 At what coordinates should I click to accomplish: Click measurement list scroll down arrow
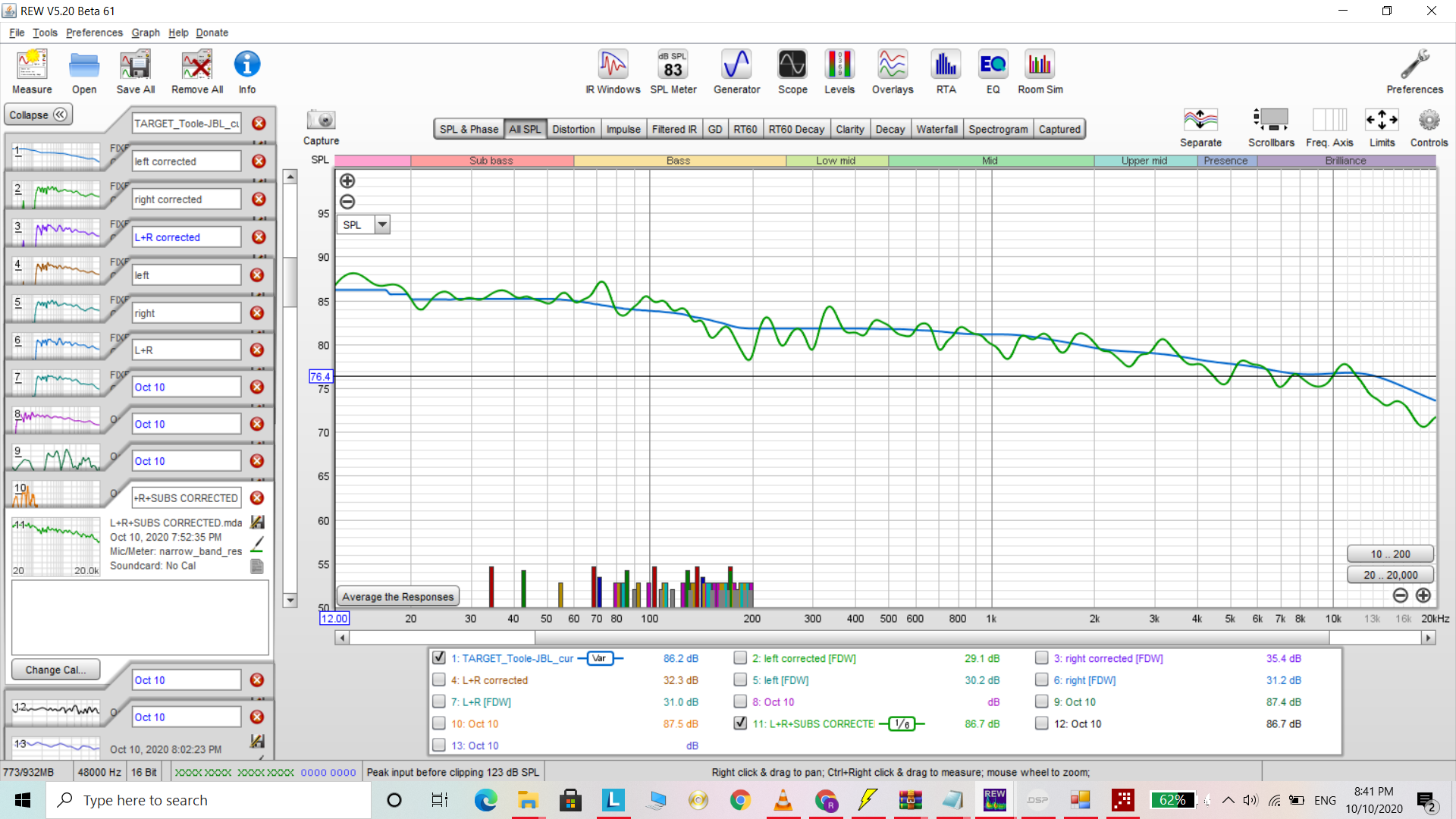290,600
